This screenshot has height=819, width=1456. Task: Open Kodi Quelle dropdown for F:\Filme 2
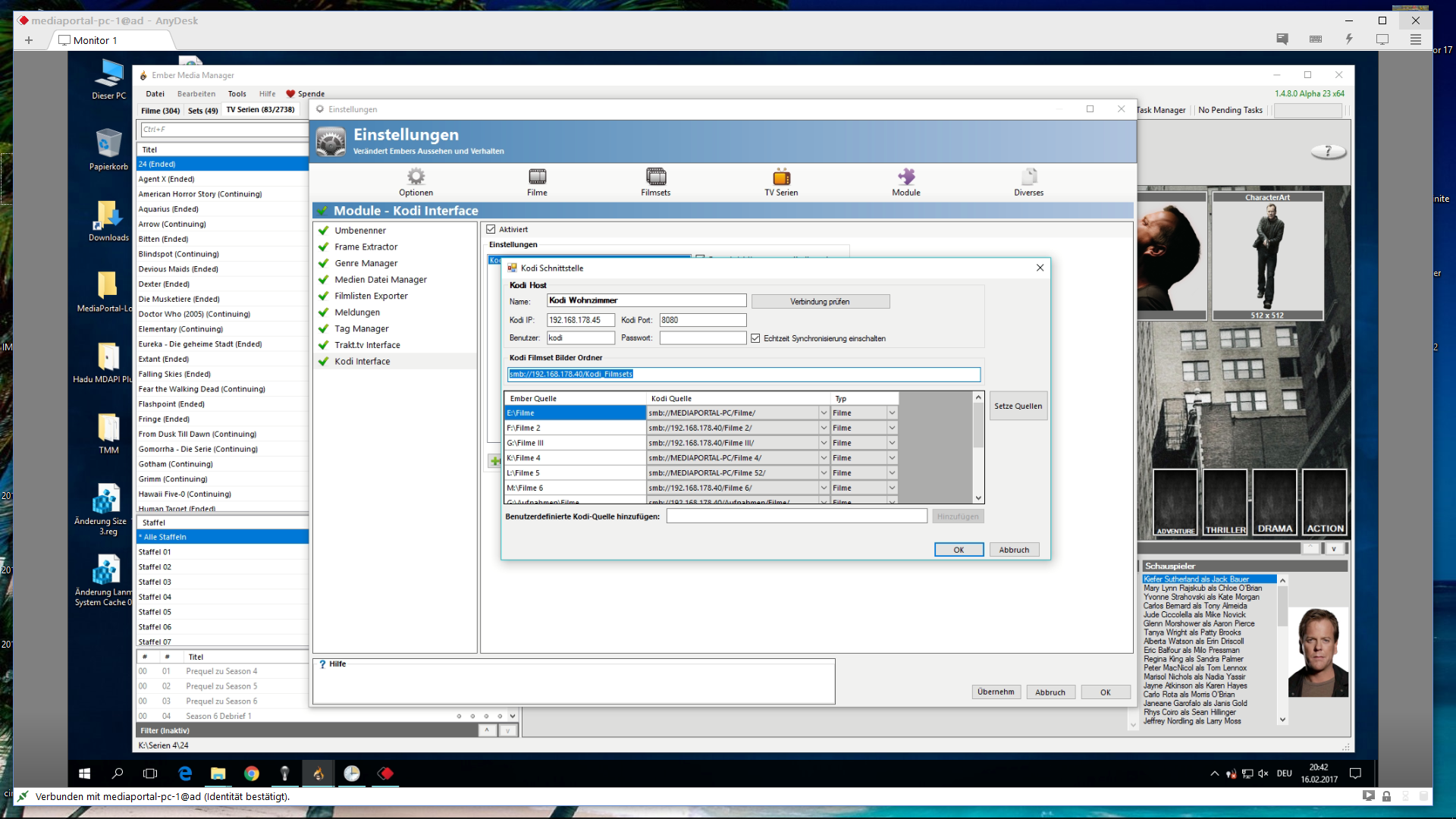pos(824,428)
